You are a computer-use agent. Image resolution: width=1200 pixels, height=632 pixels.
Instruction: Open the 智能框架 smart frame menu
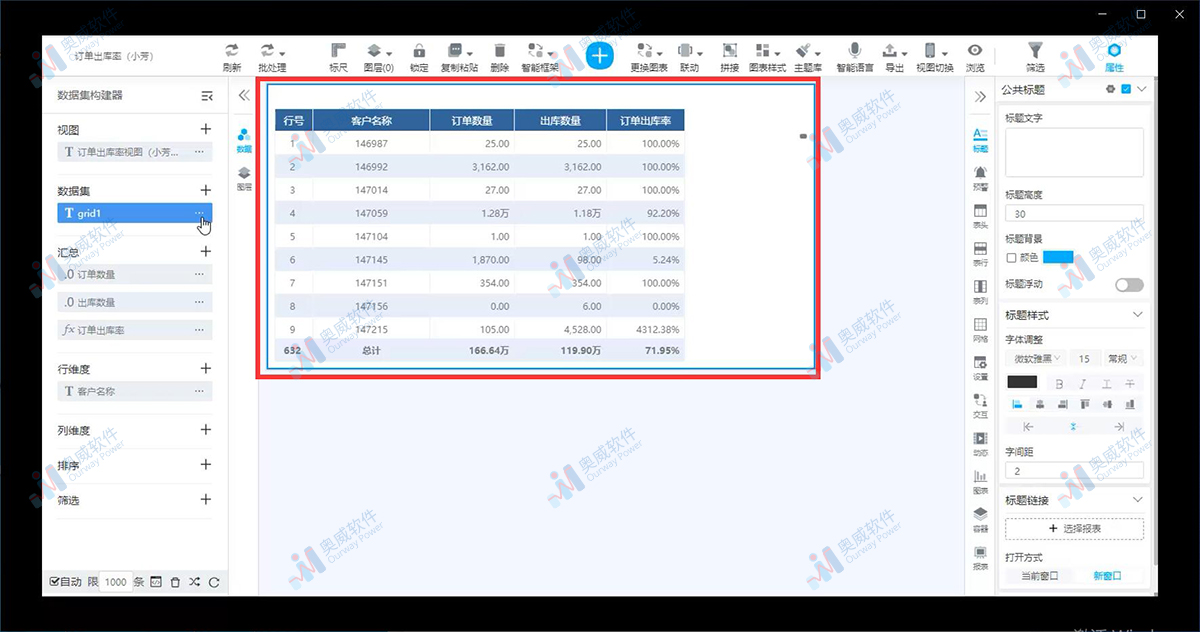(x=540, y=57)
